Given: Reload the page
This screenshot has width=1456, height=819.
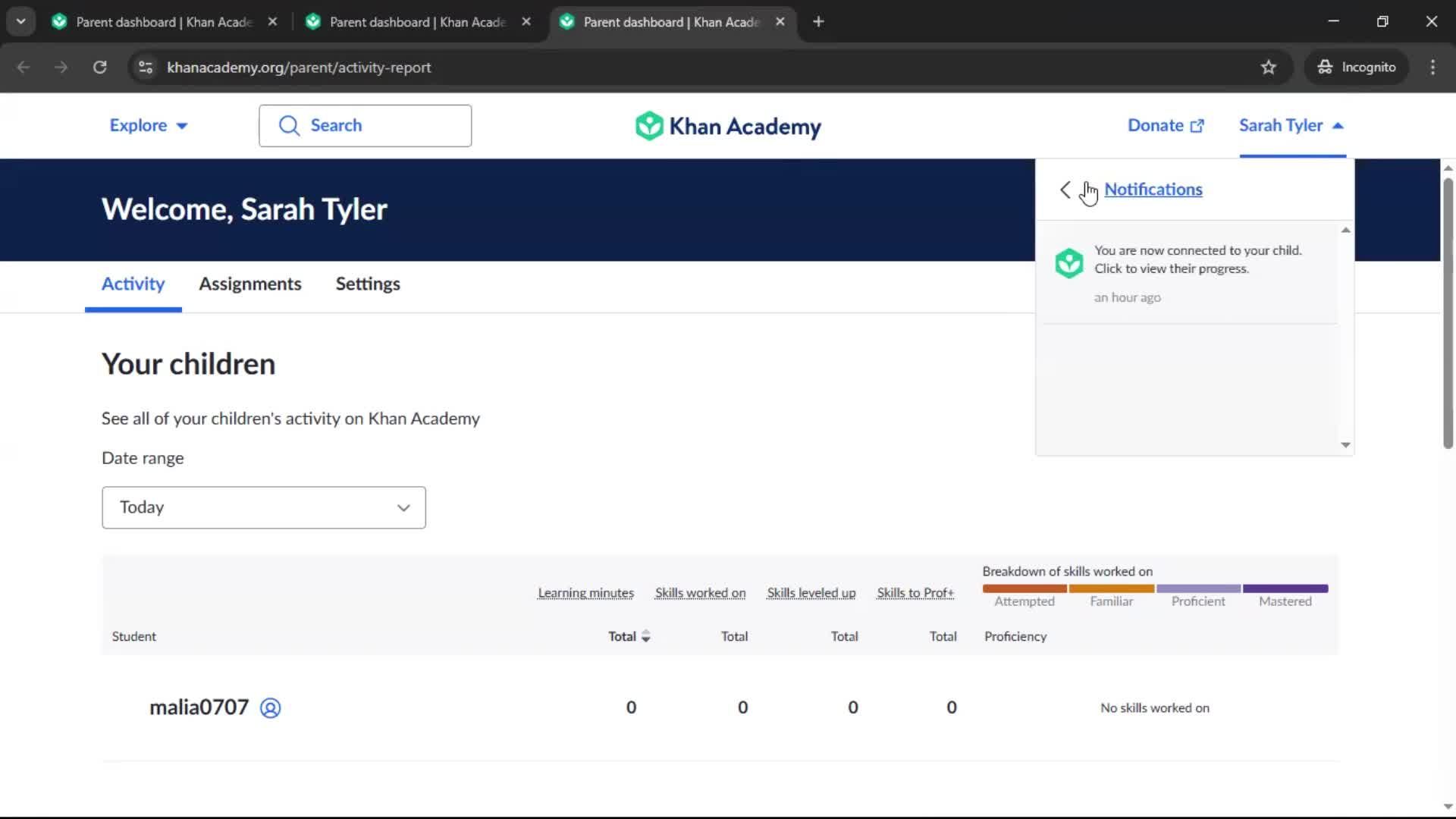Looking at the screenshot, I should (99, 67).
